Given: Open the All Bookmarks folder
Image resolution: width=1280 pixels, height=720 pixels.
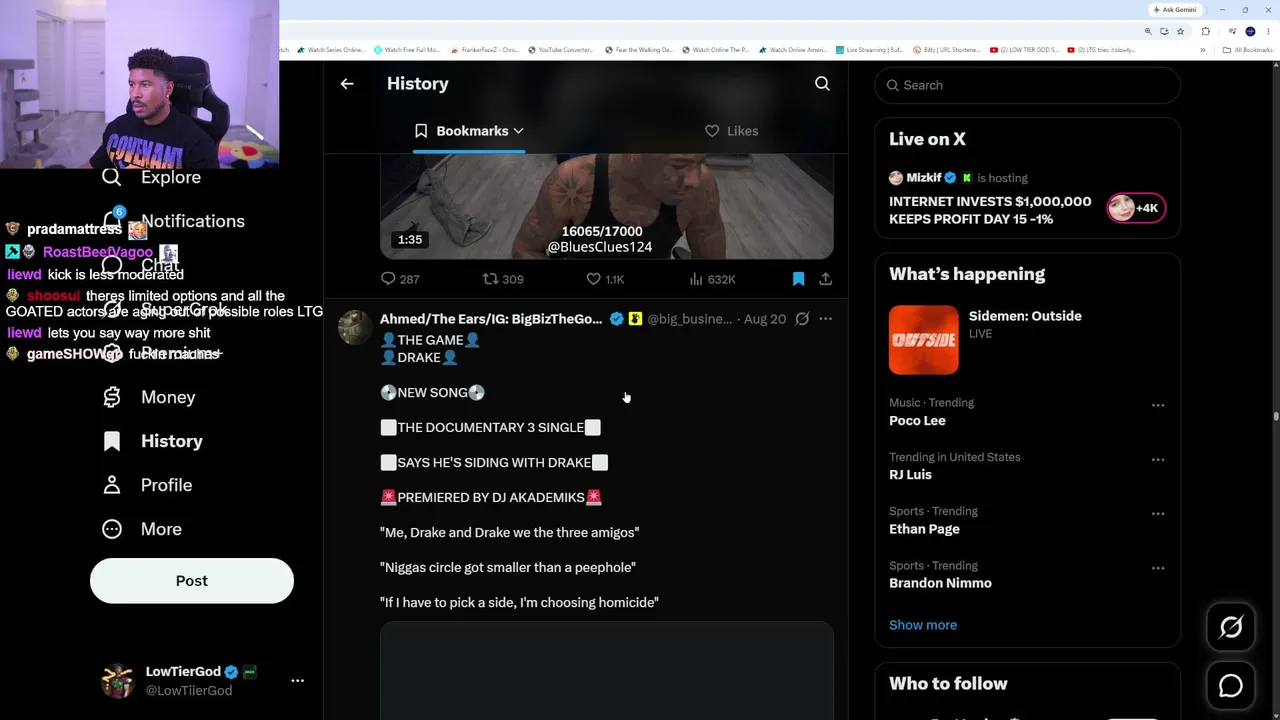Looking at the screenshot, I should pyautogui.click(x=1248, y=50).
